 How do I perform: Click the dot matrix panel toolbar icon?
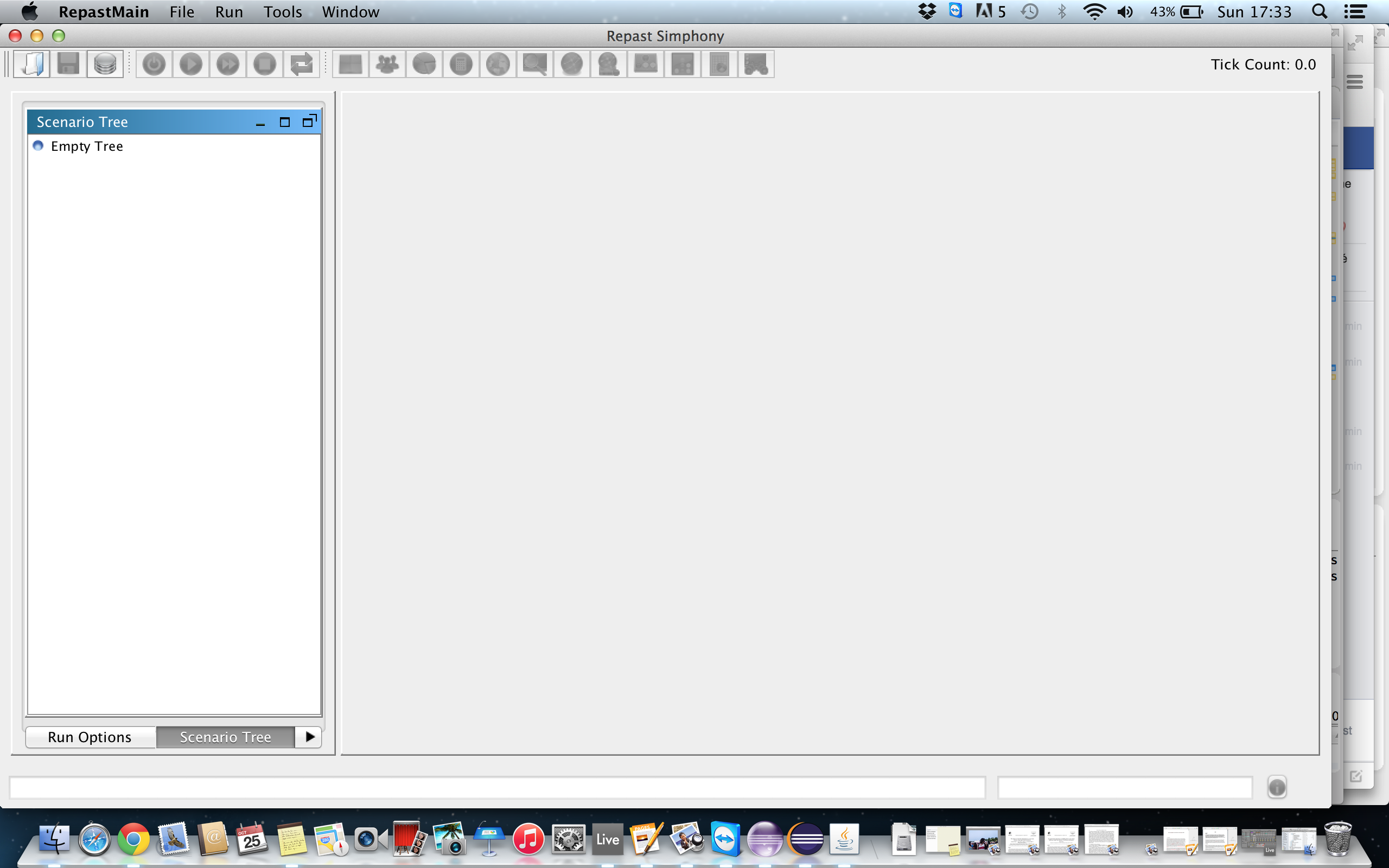coord(682,63)
